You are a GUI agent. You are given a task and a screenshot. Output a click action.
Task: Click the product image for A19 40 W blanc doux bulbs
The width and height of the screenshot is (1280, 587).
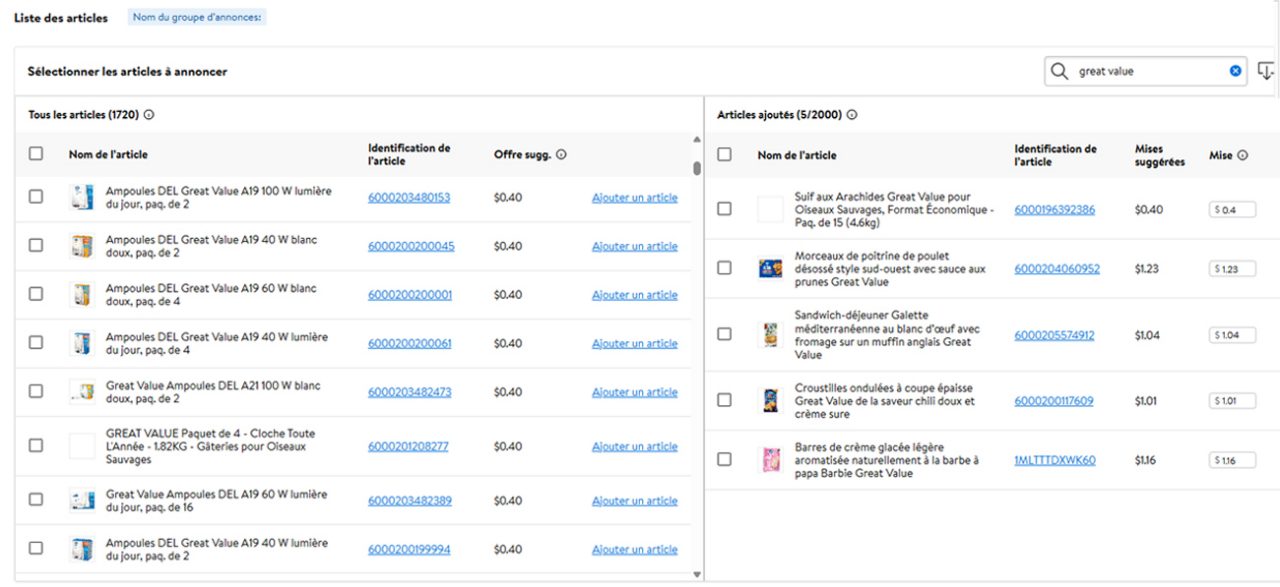point(82,246)
